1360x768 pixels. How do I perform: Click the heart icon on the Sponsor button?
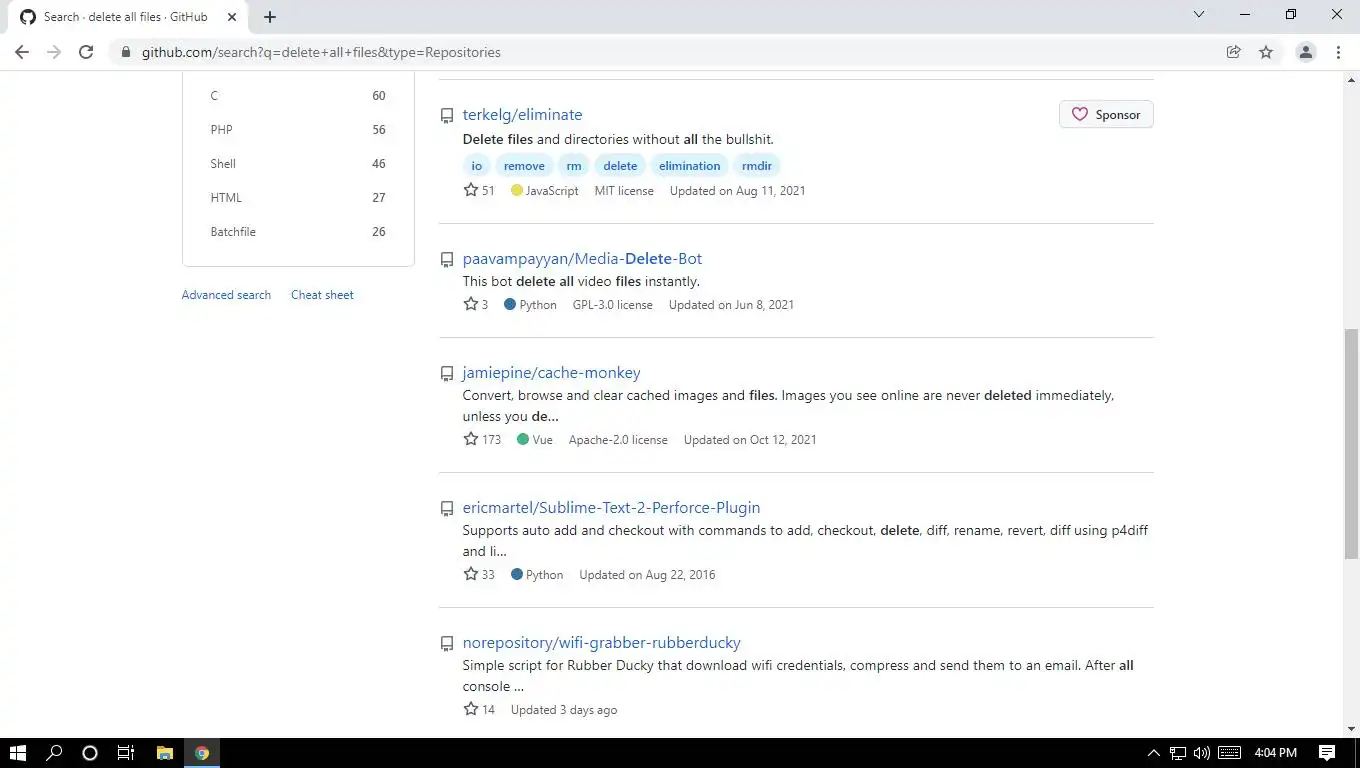(x=1080, y=115)
